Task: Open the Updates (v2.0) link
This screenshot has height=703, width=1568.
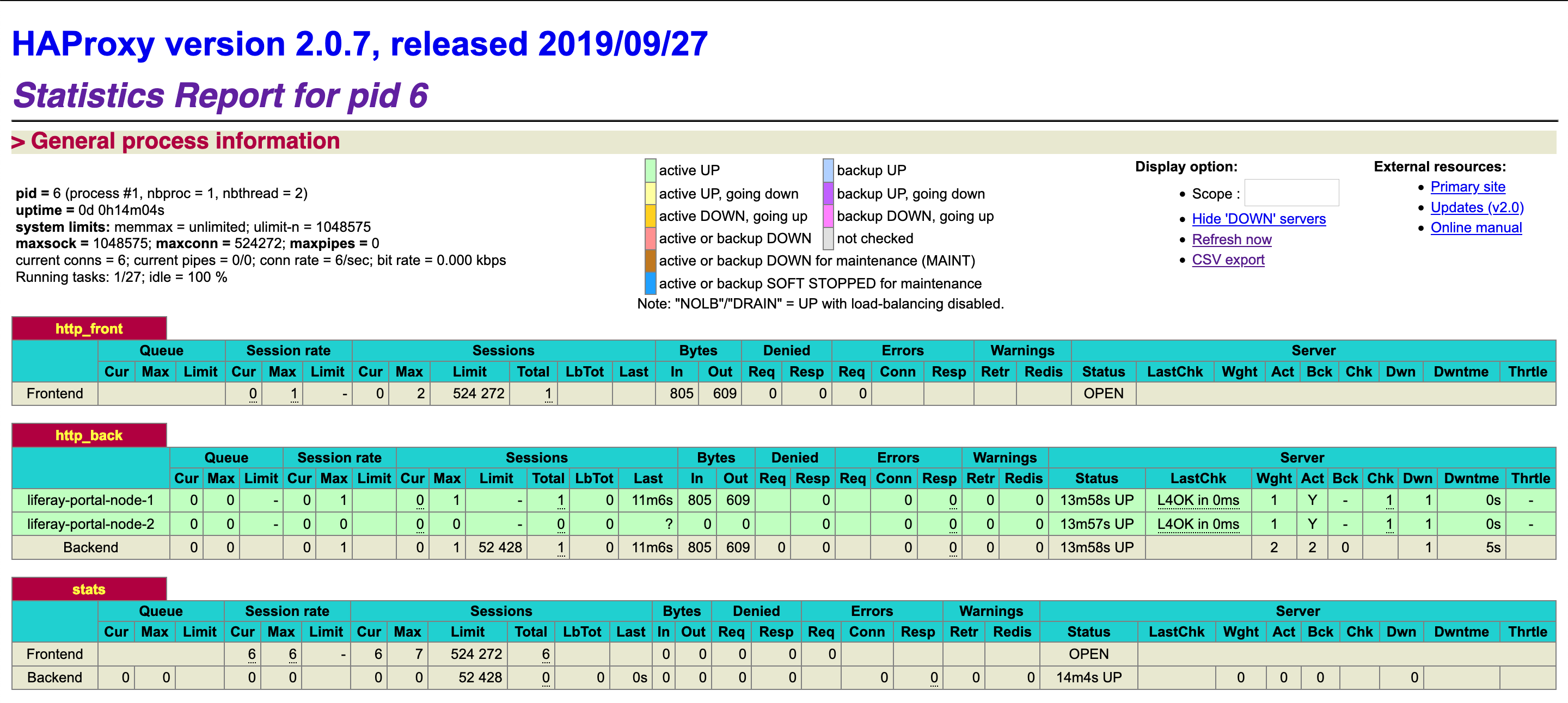Action: pos(1477,207)
